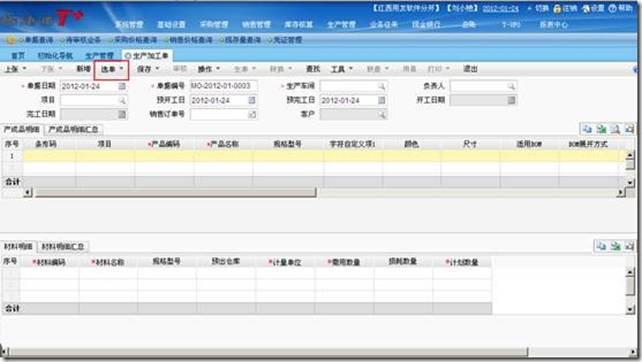Click lookup magnifier in 负责人 field
The width and height of the screenshot is (642, 362).
(511, 86)
